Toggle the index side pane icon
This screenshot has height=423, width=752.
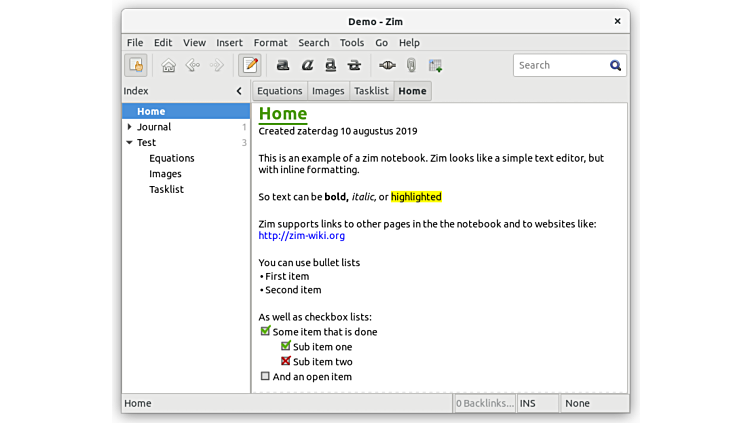pos(135,66)
